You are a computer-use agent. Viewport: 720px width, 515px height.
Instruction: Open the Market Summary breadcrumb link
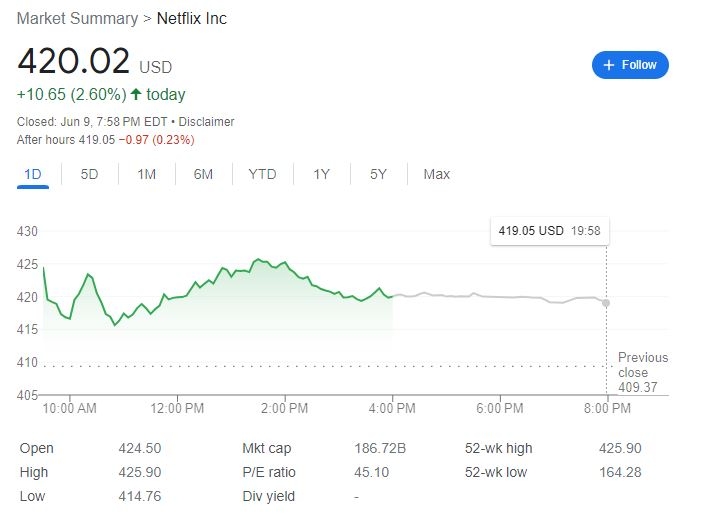(x=77, y=19)
